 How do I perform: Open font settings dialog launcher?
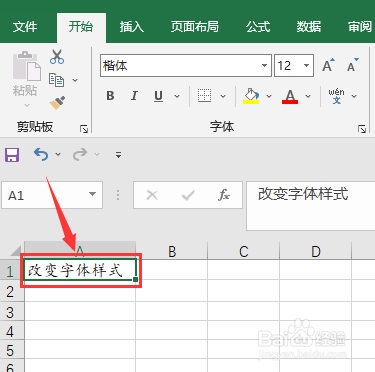click(x=362, y=129)
